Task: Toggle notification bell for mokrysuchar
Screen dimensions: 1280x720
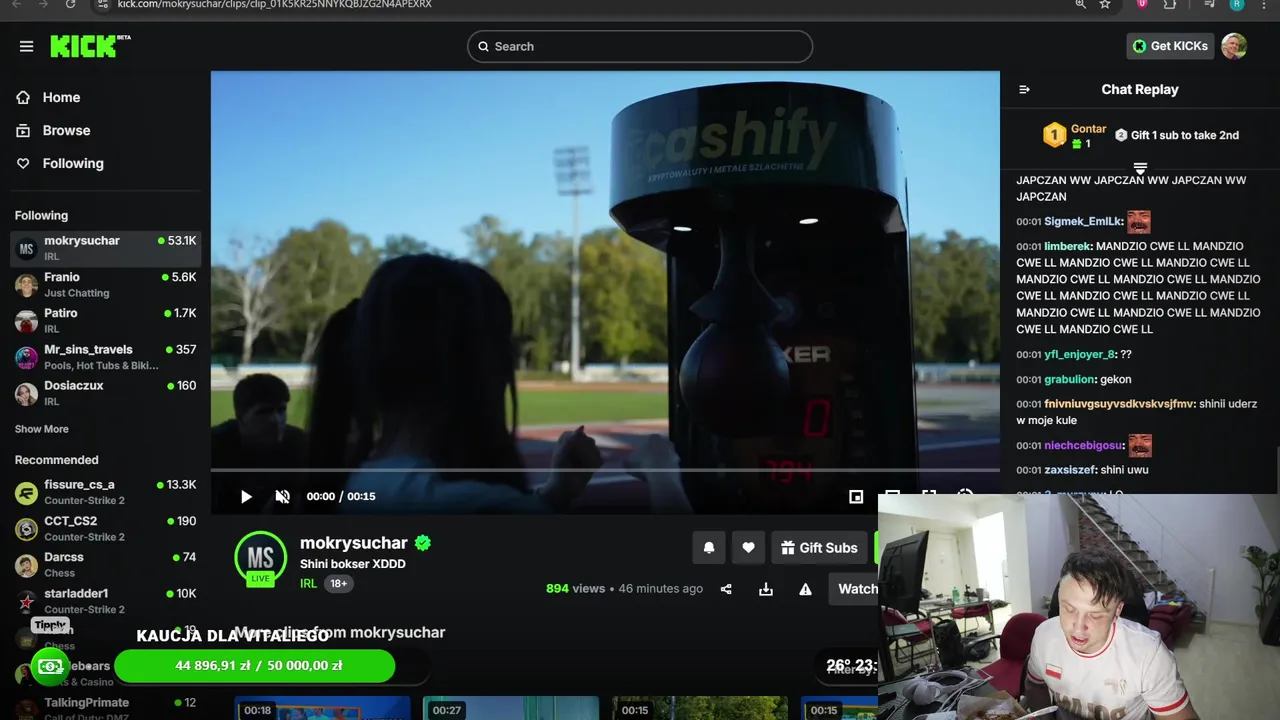Action: [x=709, y=548]
